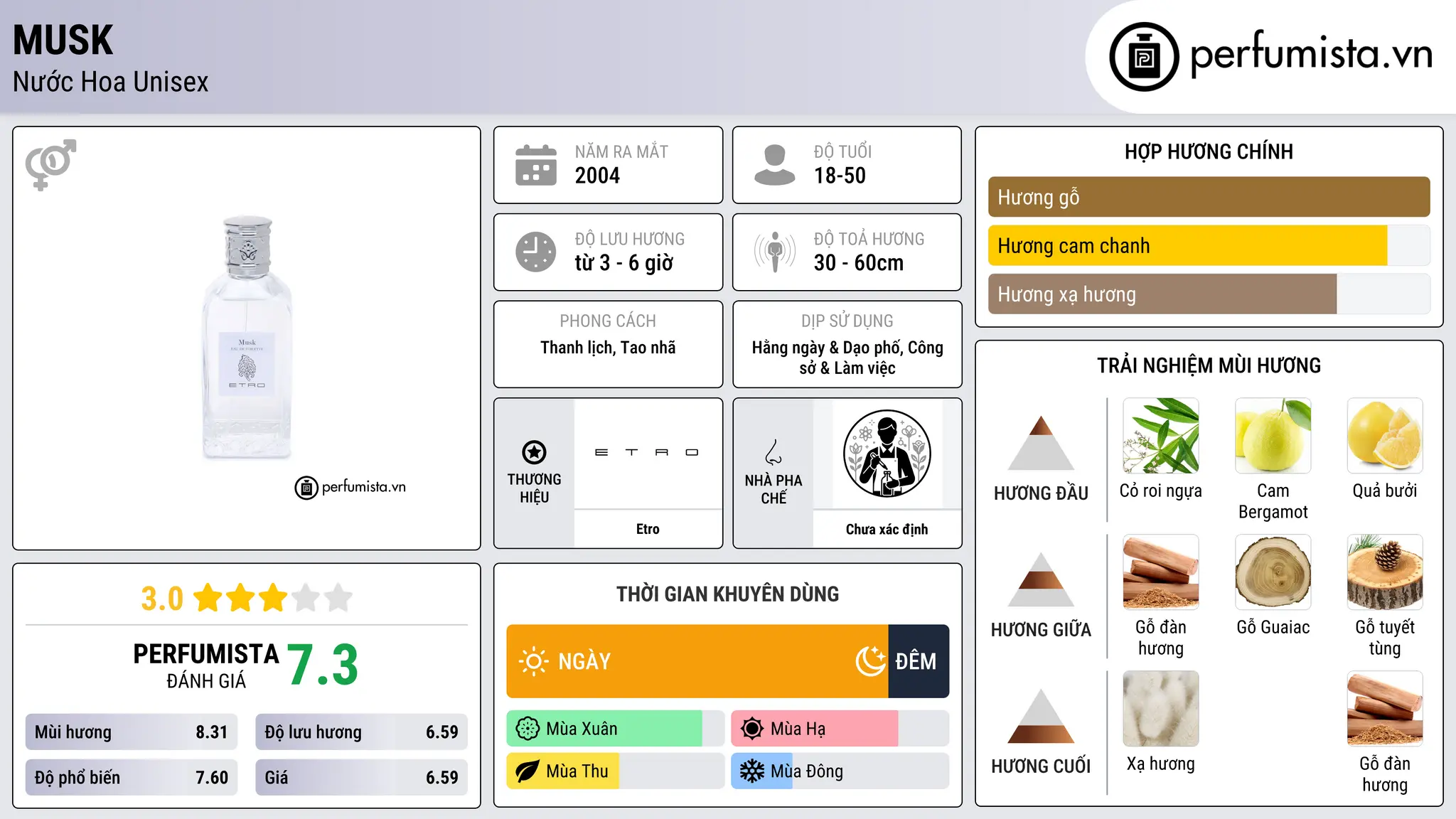This screenshot has width=1456, height=819.
Task: Click the Mùa Thu season bar
Action: pyautogui.click(x=615, y=771)
